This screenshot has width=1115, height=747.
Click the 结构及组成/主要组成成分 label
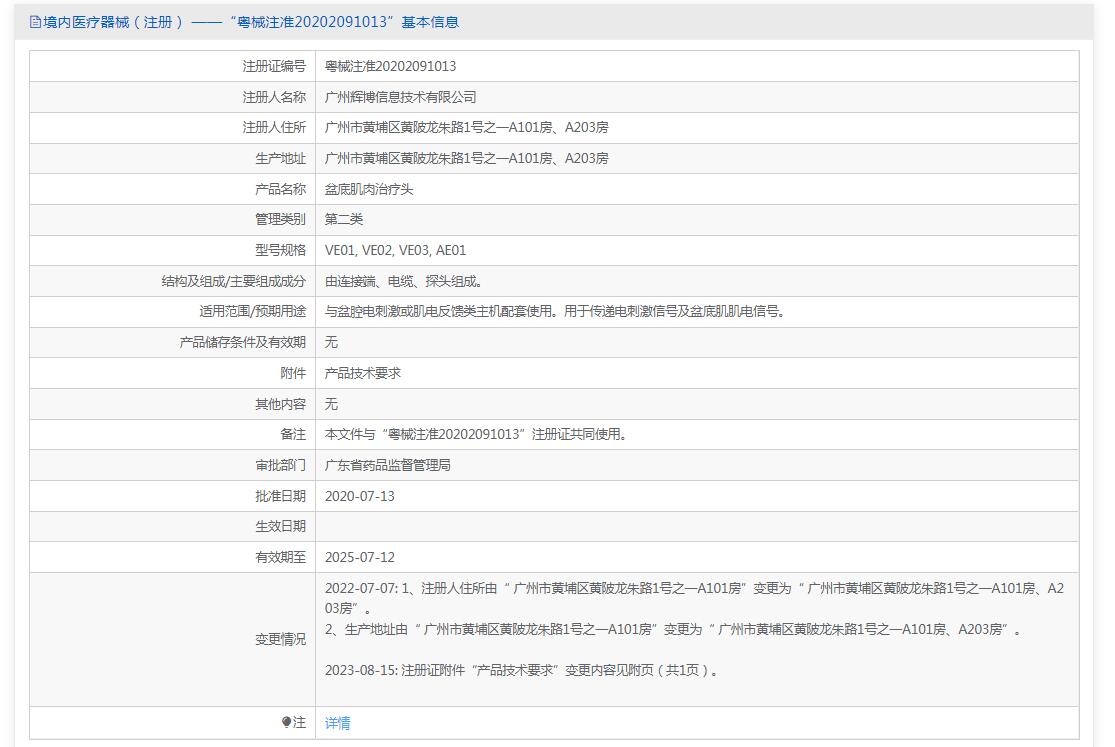(233, 281)
